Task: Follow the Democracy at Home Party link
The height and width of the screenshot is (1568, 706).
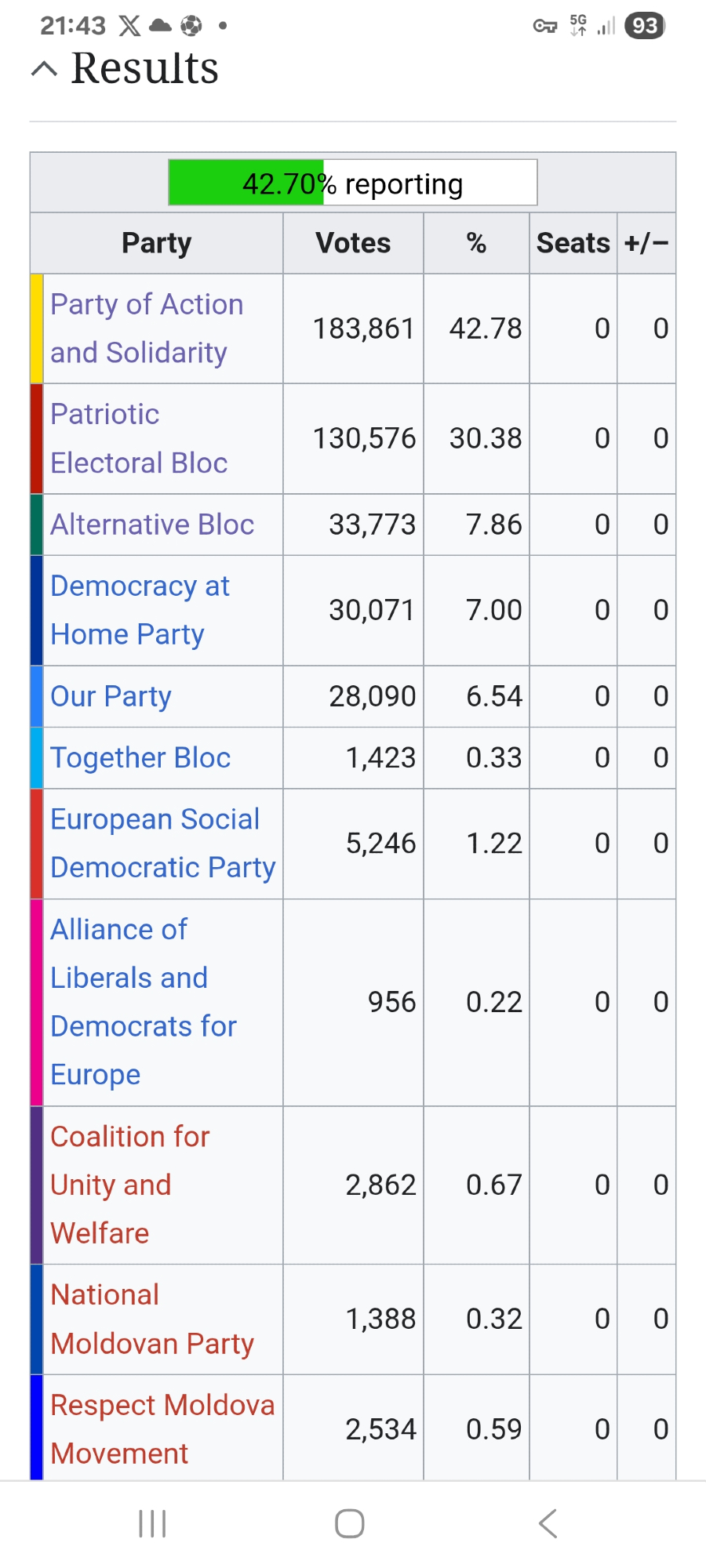Action: click(x=140, y=610)
